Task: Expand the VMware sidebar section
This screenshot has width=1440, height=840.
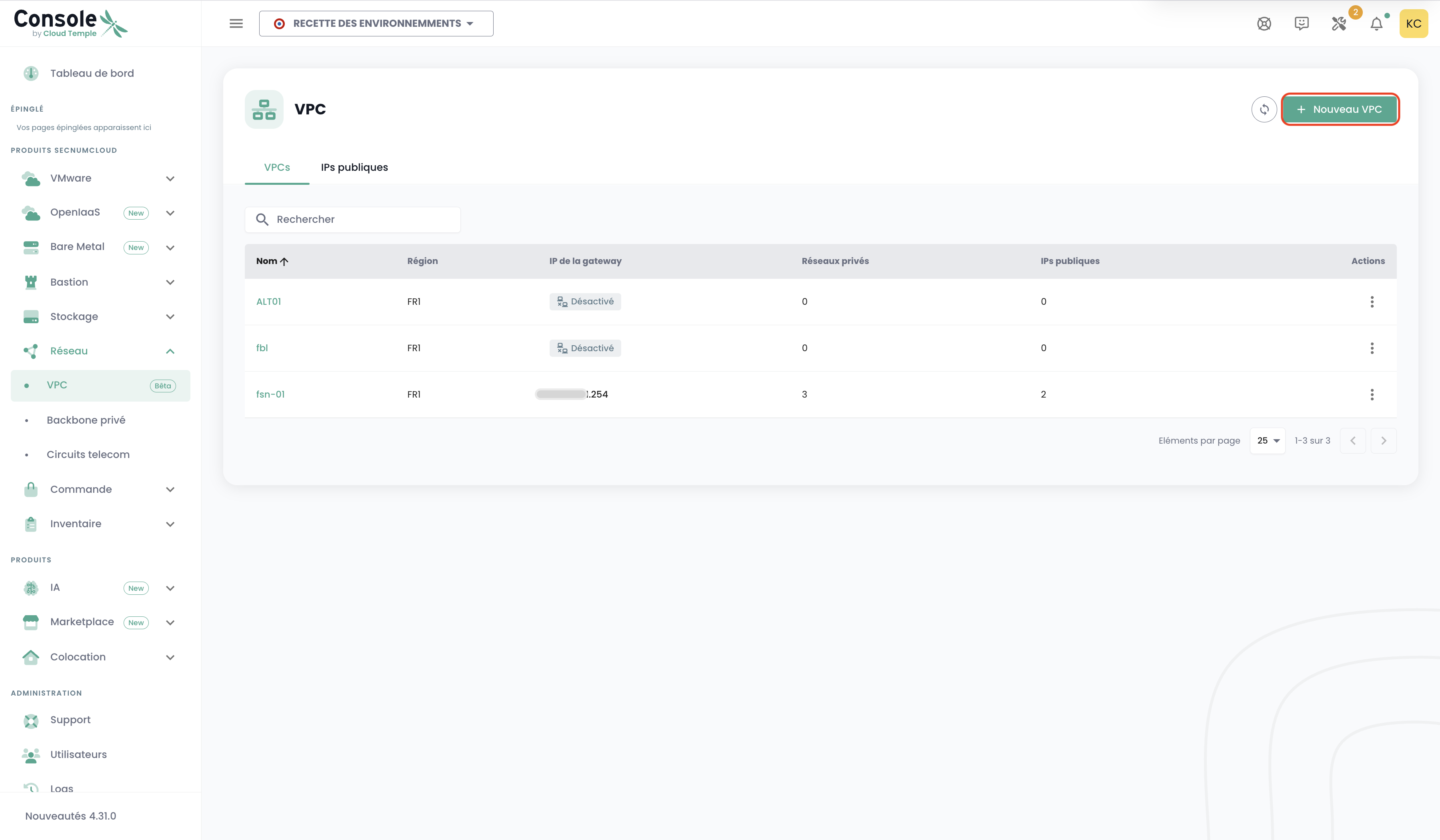Action: tap(170, 178)
